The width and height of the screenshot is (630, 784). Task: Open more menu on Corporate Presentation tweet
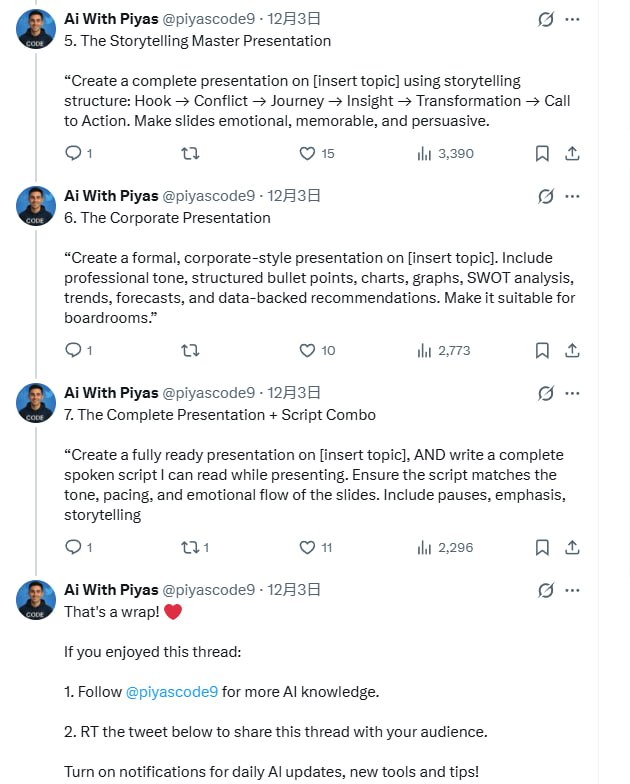[572, 196]
